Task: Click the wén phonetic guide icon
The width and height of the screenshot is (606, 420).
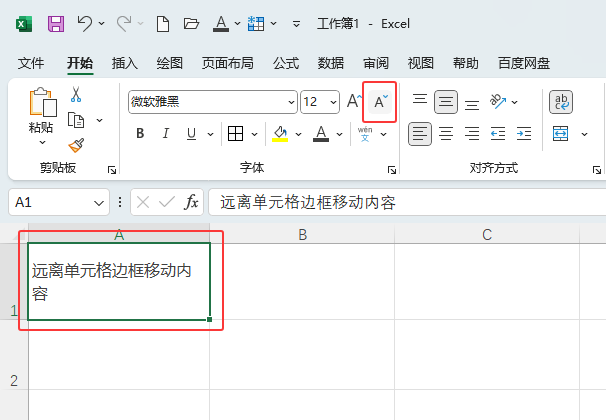Action: [x=365, y=134]
